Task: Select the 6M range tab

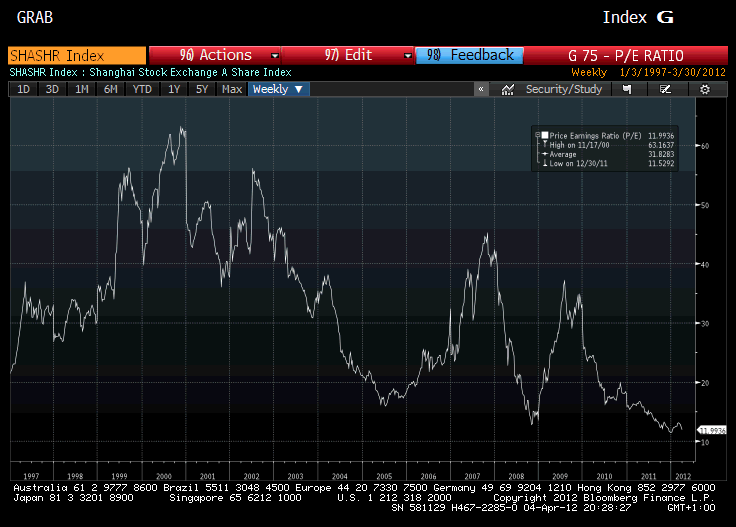Action: pyautogui.click(x=111, y=89)
